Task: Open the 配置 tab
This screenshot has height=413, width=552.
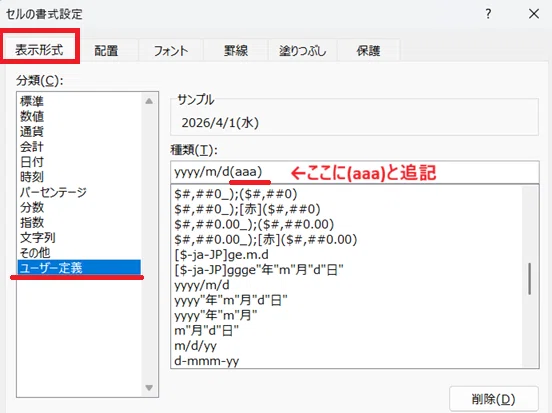Action: 106,50
